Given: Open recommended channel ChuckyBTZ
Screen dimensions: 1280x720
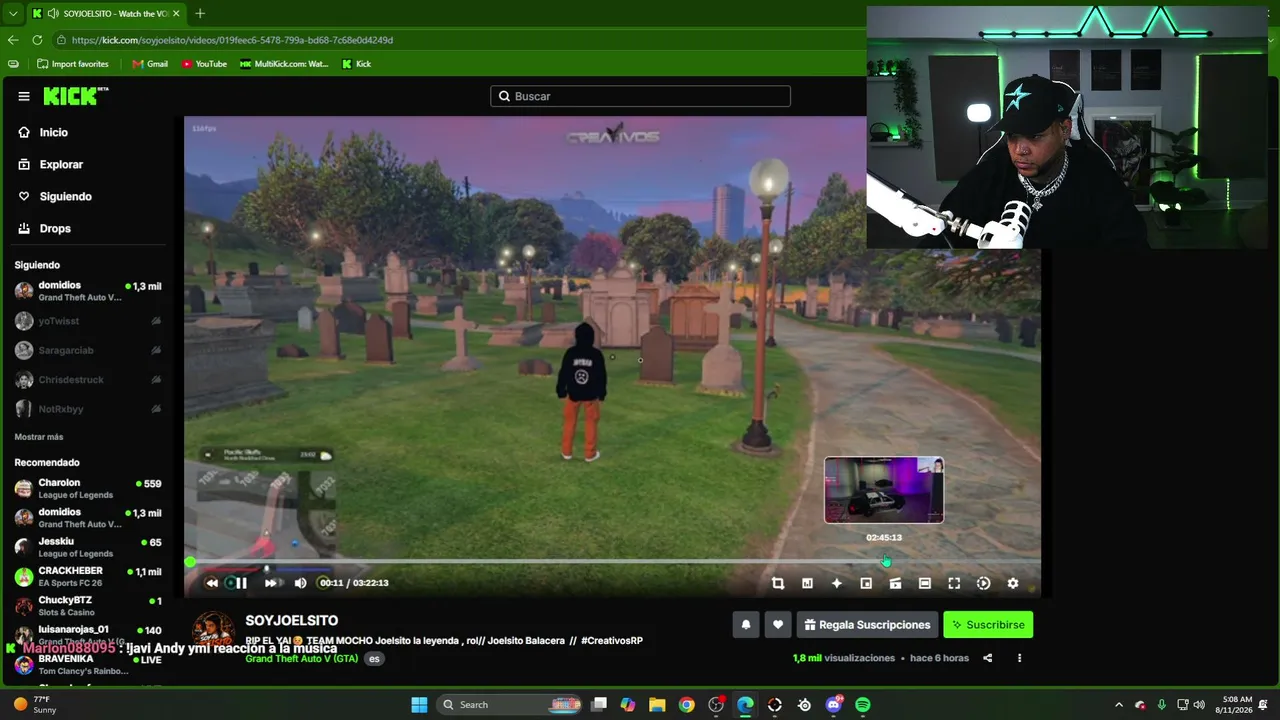Looking at the screenshot, I should [x=88, y=605].
